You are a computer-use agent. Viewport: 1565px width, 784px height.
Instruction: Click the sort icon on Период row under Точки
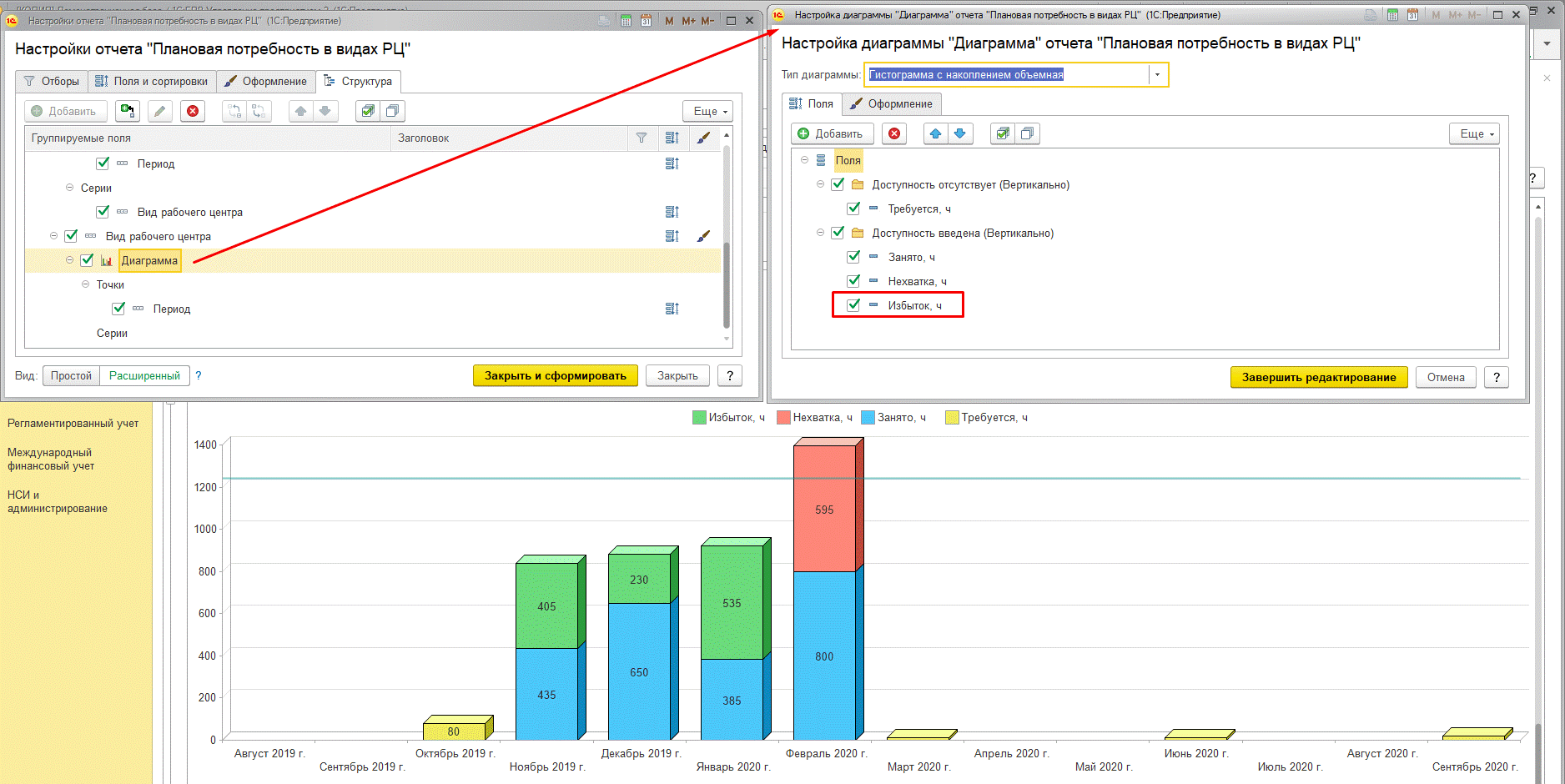672,309
